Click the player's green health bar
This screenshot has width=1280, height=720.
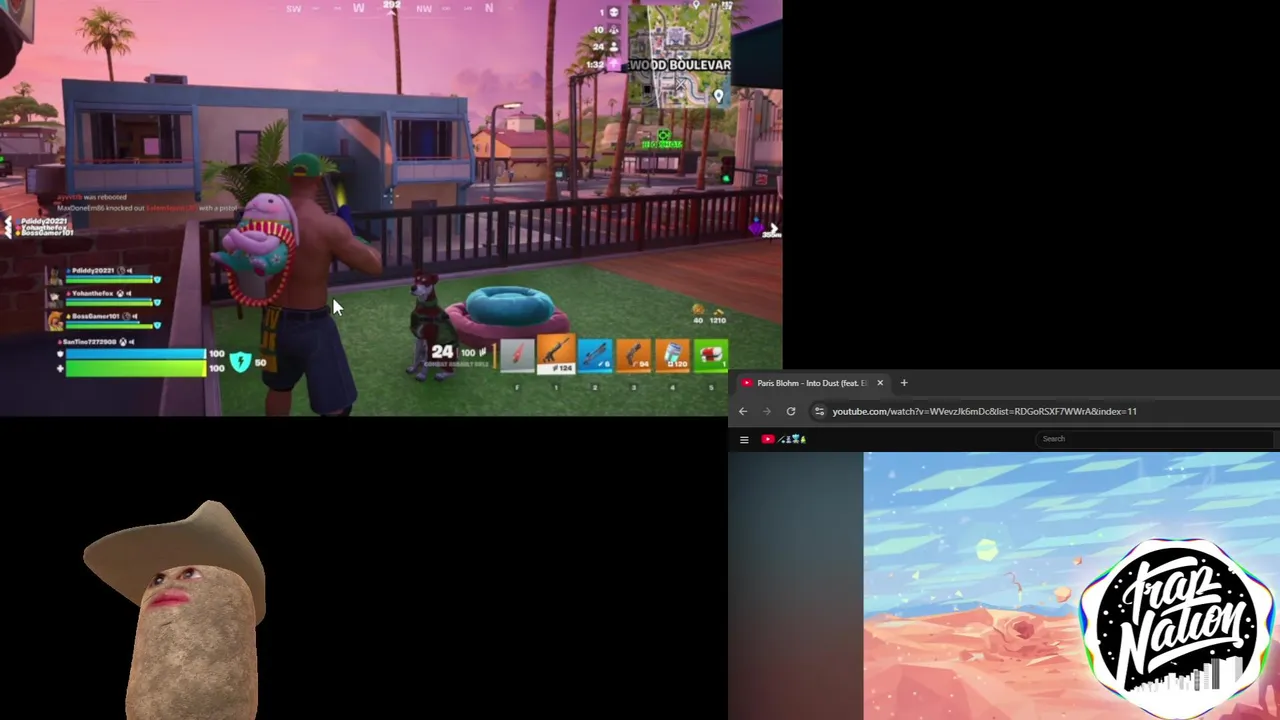tap(134, 369)
